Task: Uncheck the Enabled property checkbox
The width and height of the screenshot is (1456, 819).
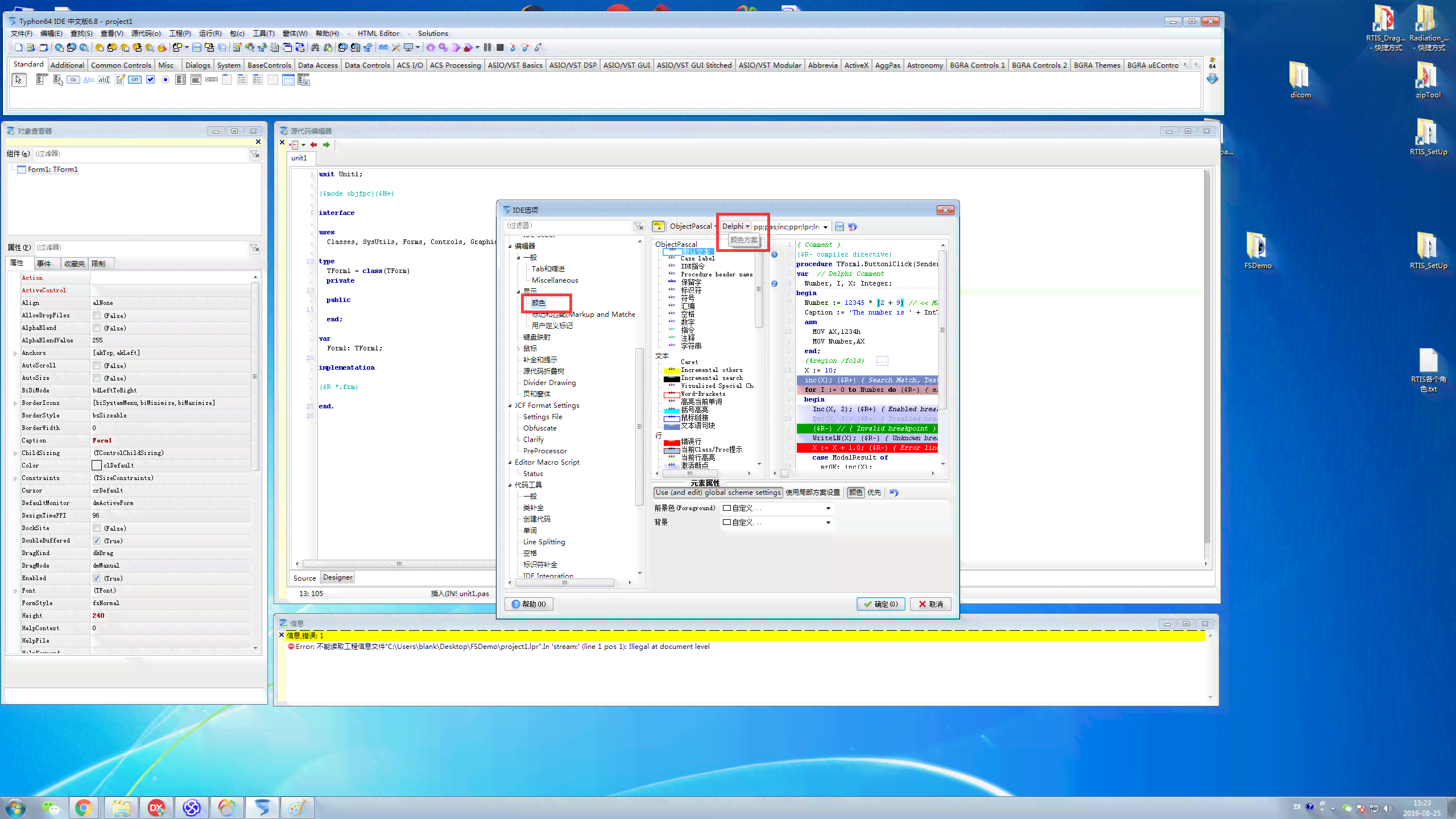Action: (x=97, y=578)
